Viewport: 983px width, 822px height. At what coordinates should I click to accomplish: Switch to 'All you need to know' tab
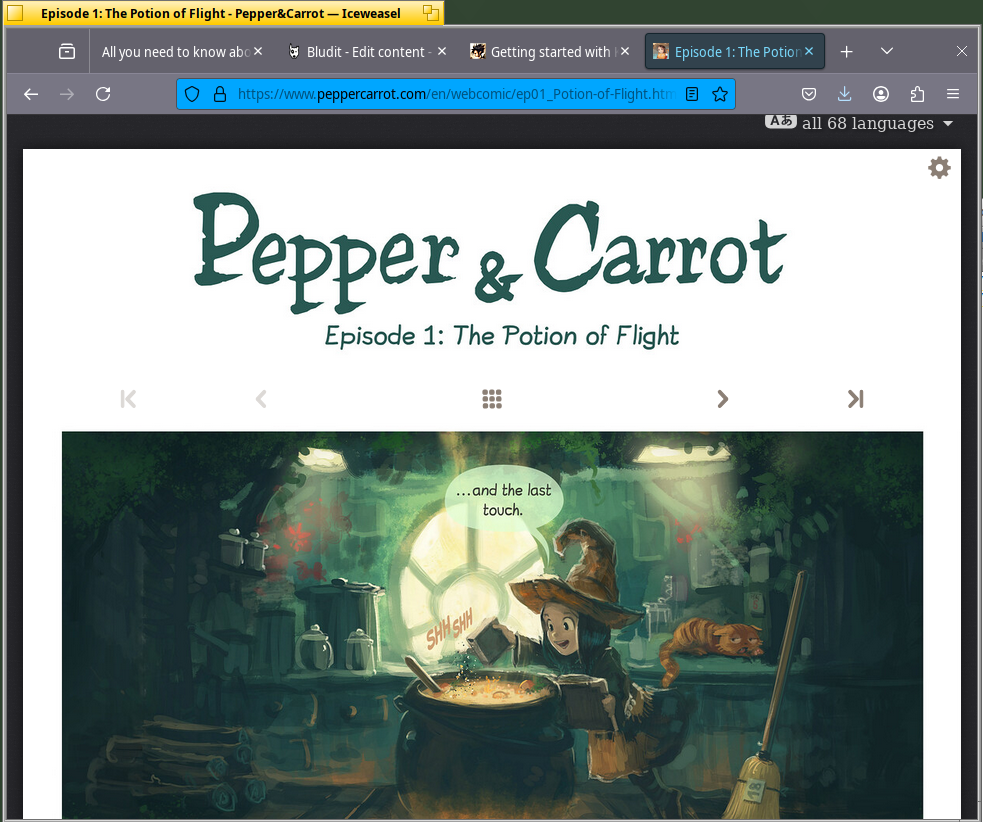click(x=176, y=52)
